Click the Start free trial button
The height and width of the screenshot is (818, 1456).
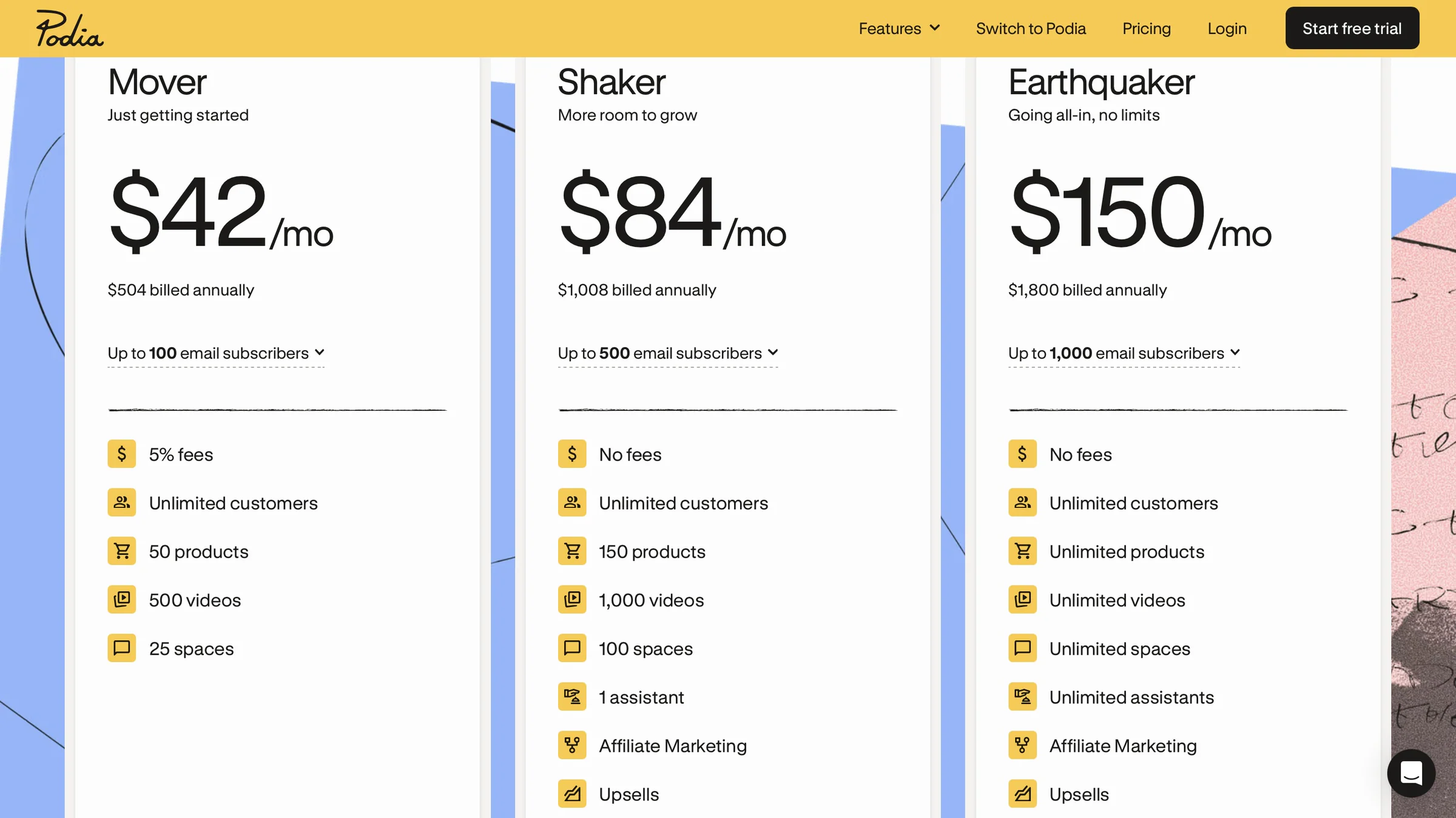point(1352,29)
